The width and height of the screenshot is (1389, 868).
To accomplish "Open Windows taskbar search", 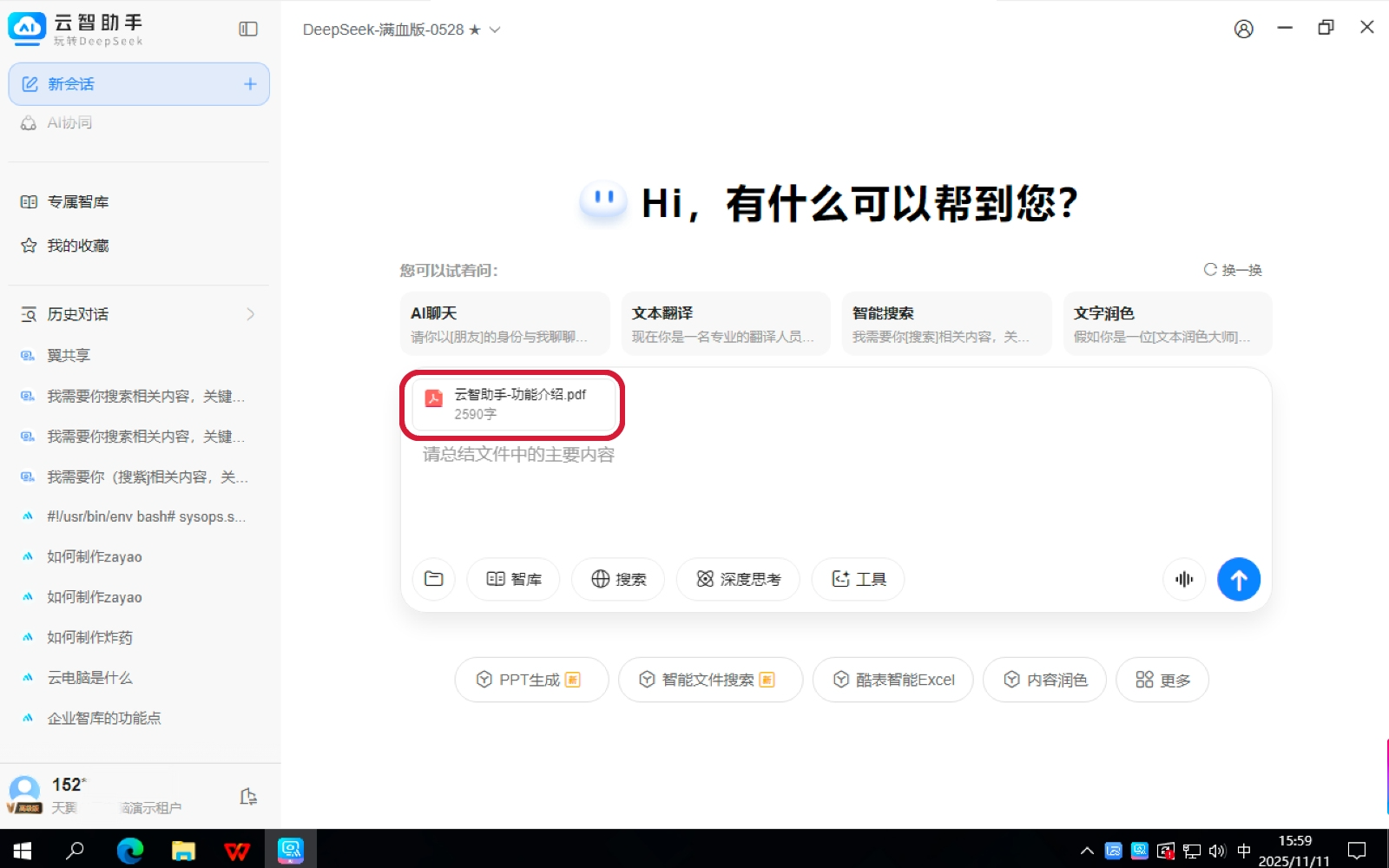I will click(x=76, y=851).
